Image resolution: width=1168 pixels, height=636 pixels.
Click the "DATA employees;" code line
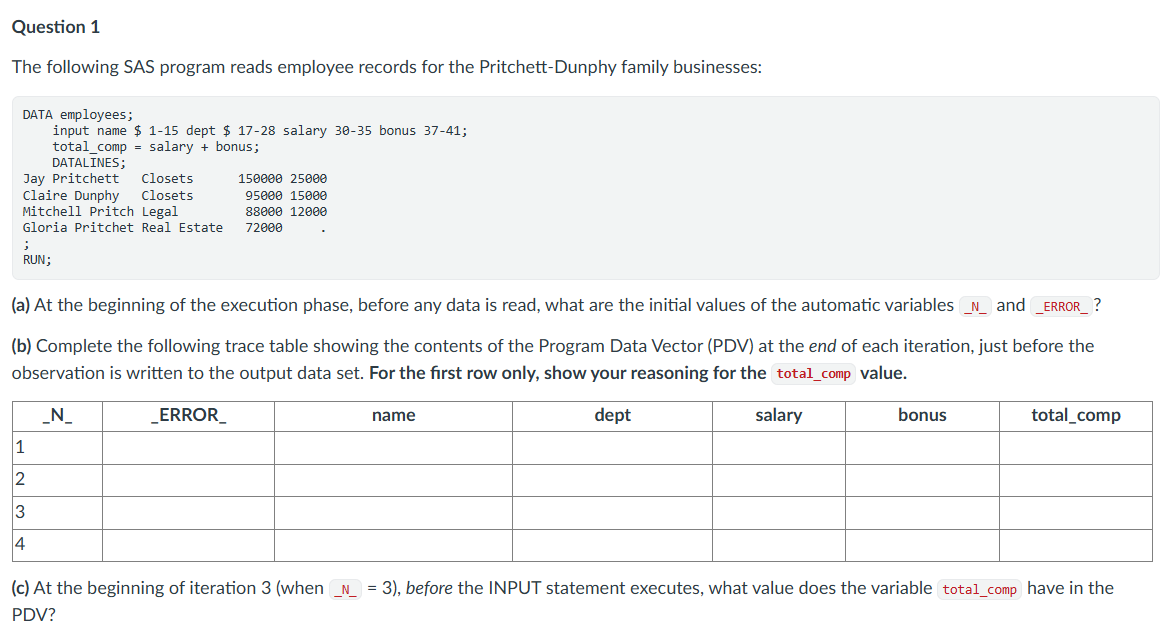click(x=77, y=115)
